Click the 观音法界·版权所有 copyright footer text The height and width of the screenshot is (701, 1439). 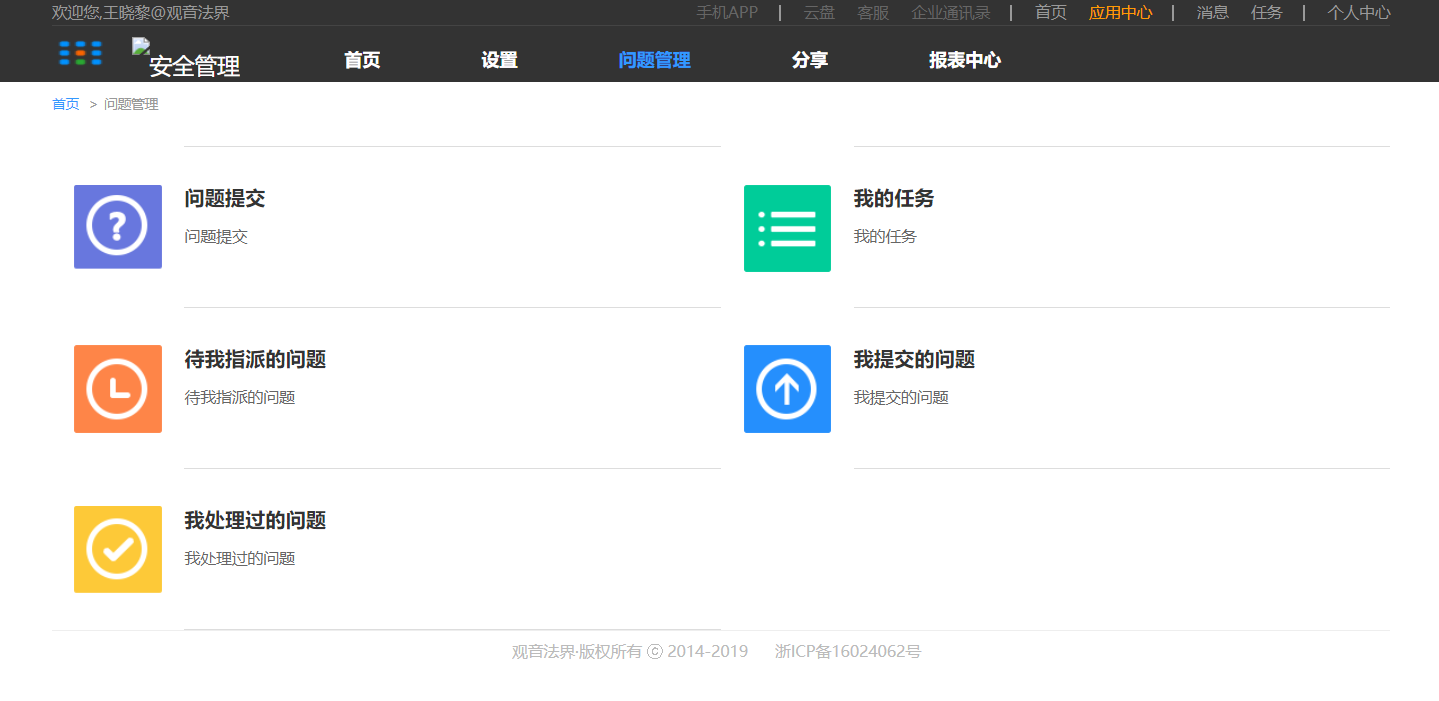[630, 651]
